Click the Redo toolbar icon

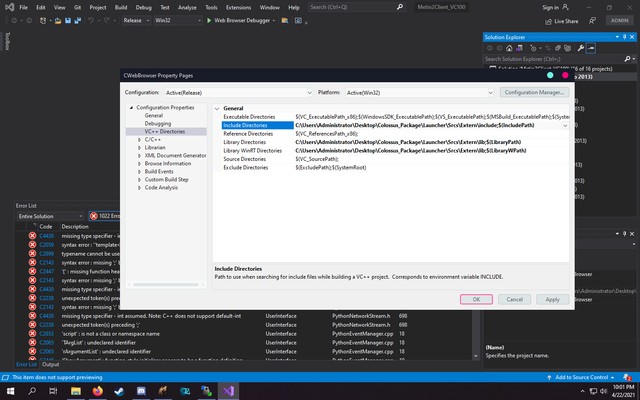pos(107,20)
